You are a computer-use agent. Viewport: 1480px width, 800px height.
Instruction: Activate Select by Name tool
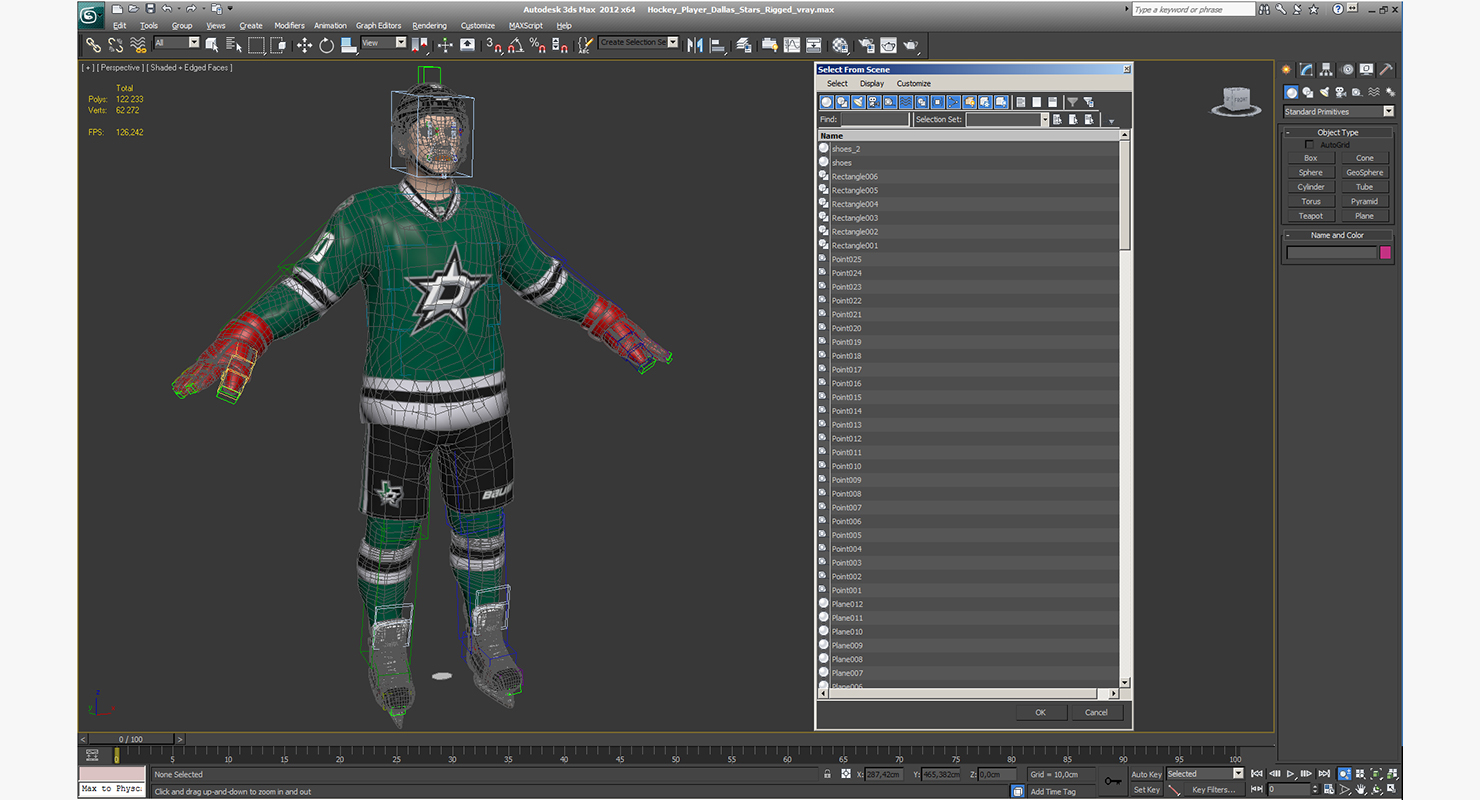(234, 45)
